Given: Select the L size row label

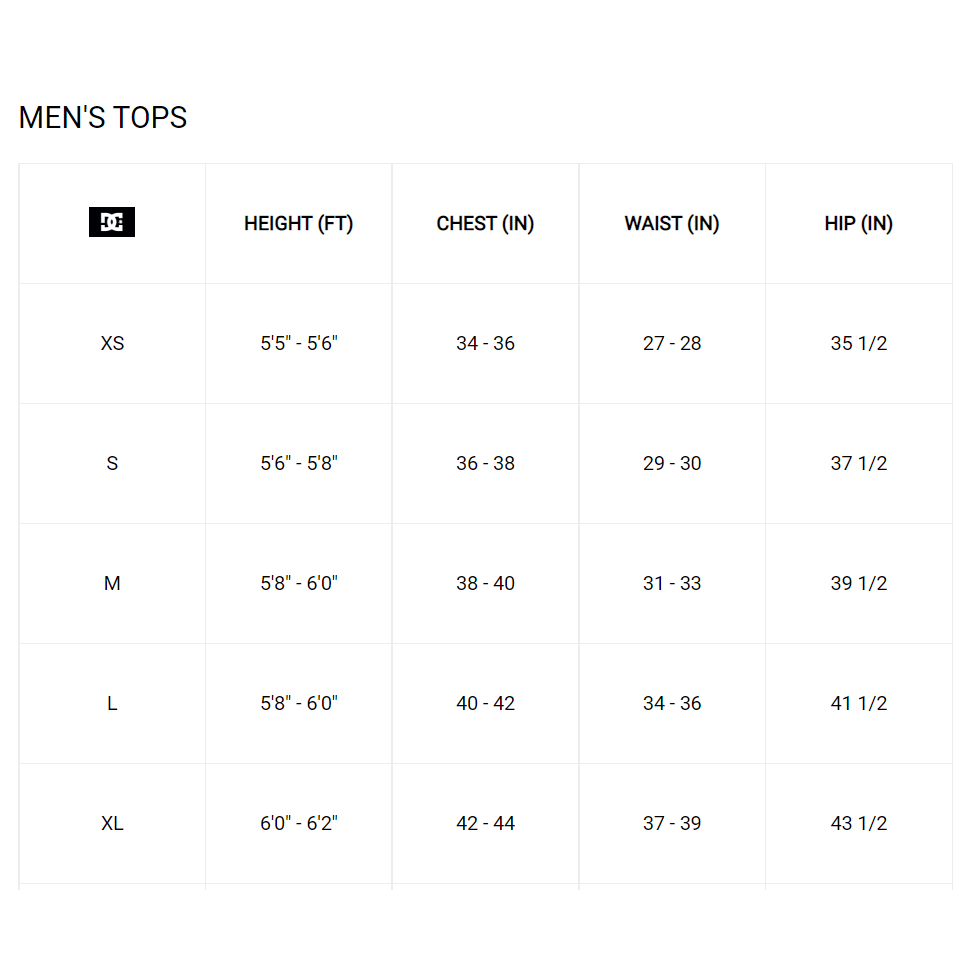Looking at the screenshot, I should tap(112, 703).
